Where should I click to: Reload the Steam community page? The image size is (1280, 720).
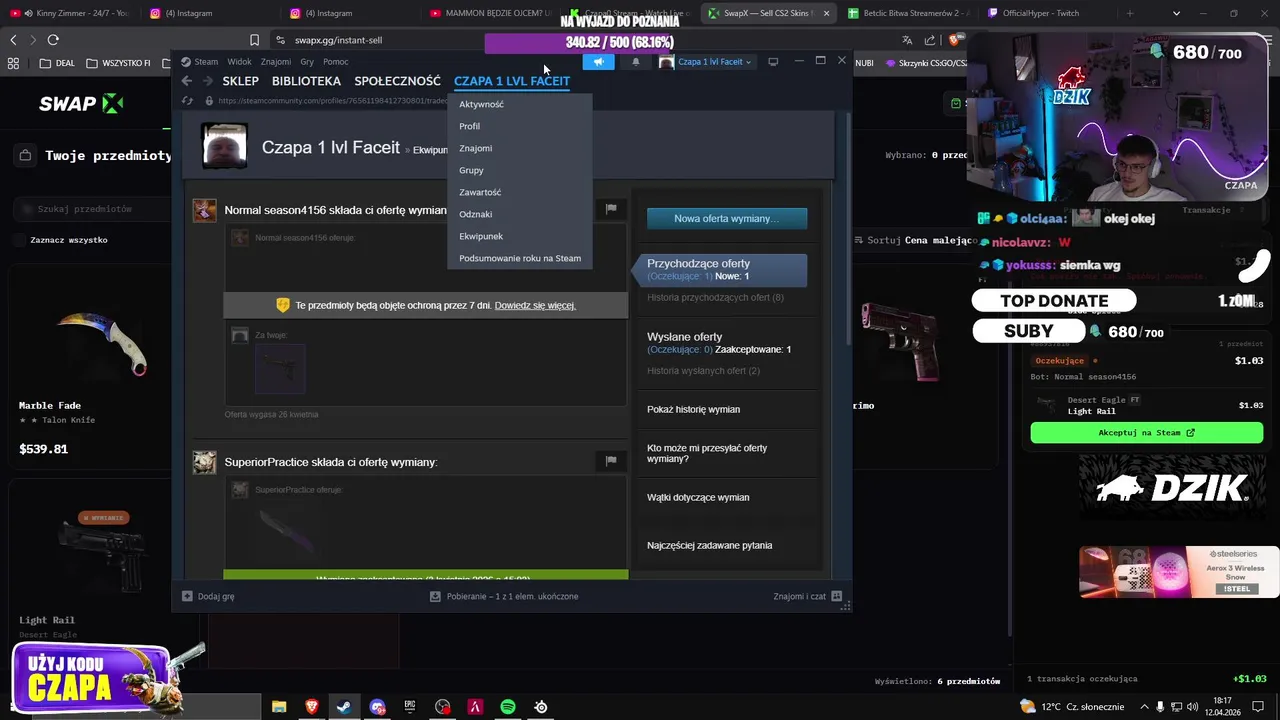coord(187,101)
